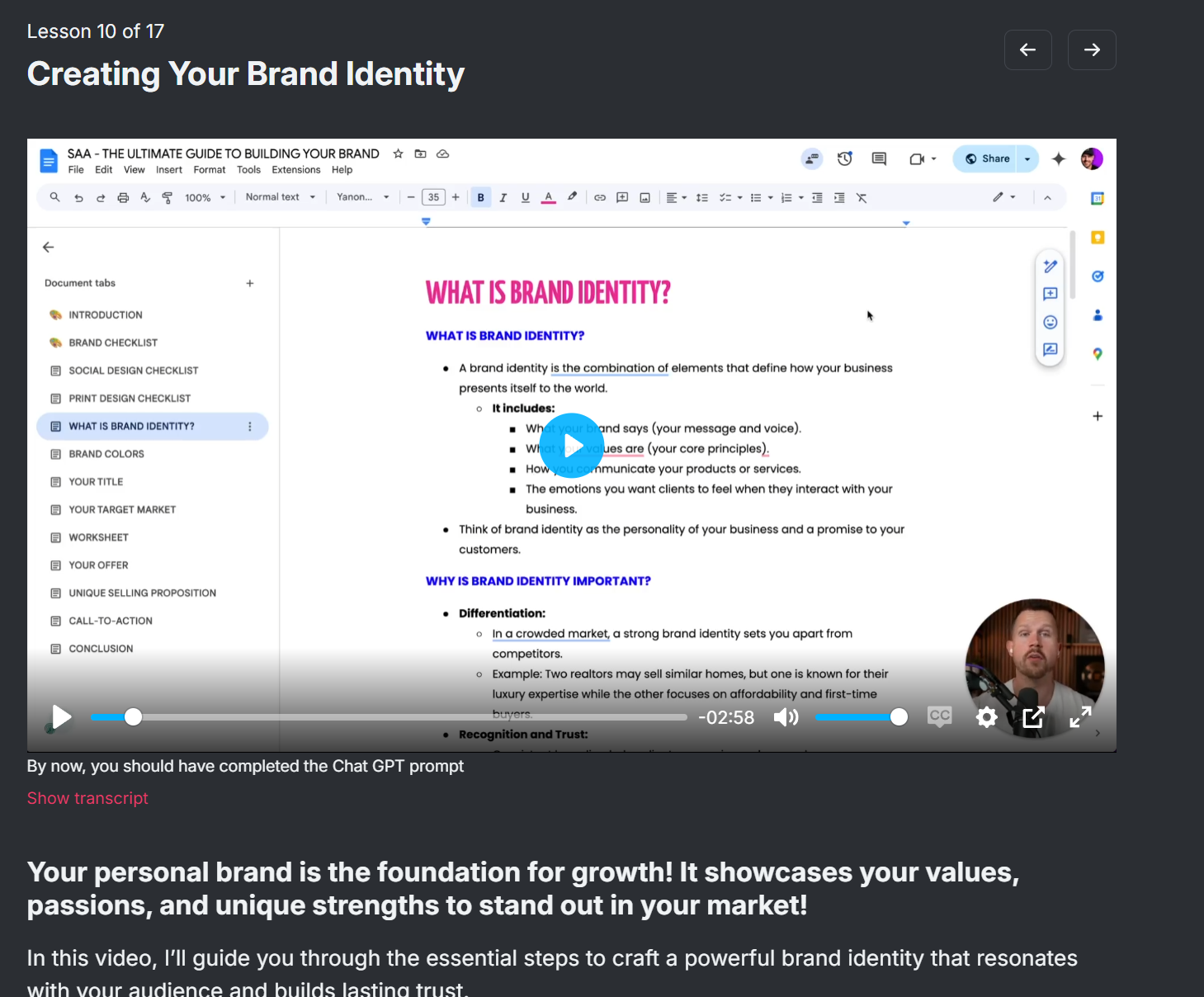Toggle closed captions CC button

pos(939,716)
